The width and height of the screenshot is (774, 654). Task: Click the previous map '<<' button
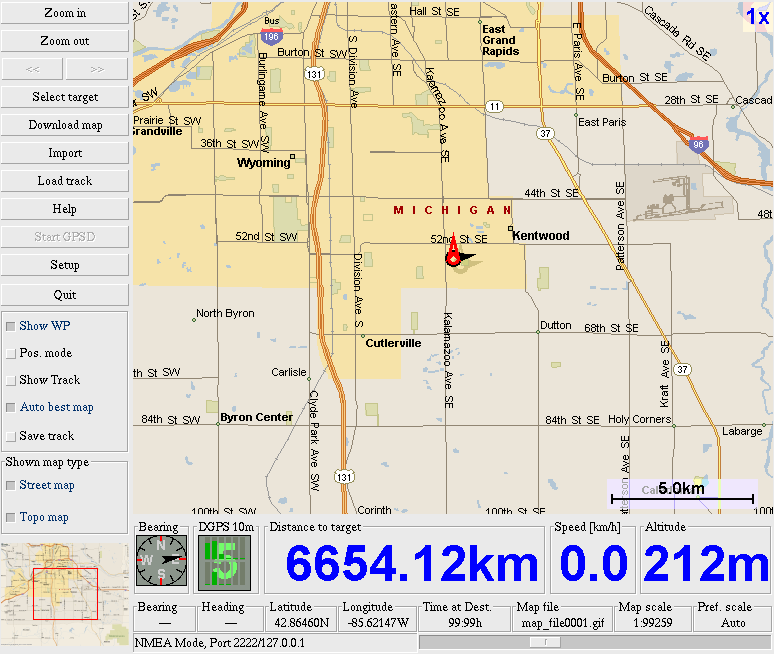coord(33,69)
